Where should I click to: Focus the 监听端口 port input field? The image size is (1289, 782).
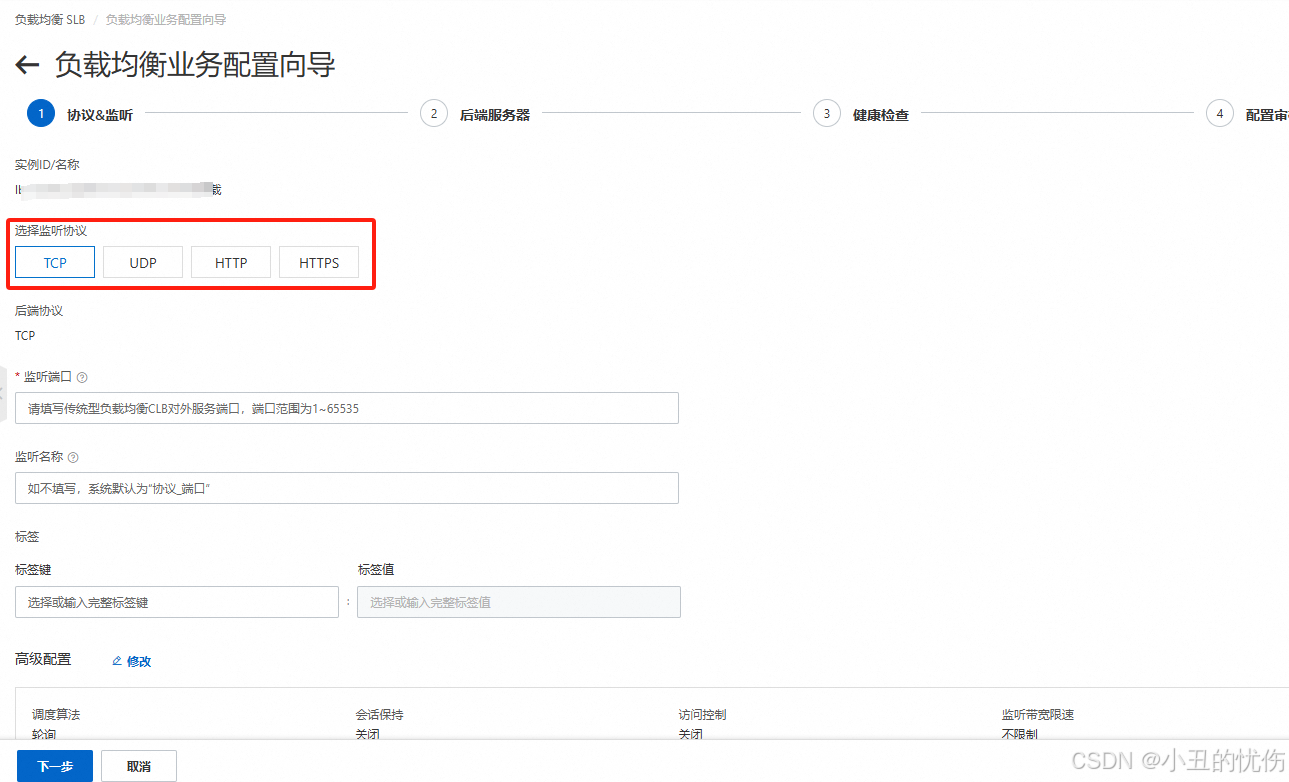(347, 408)
